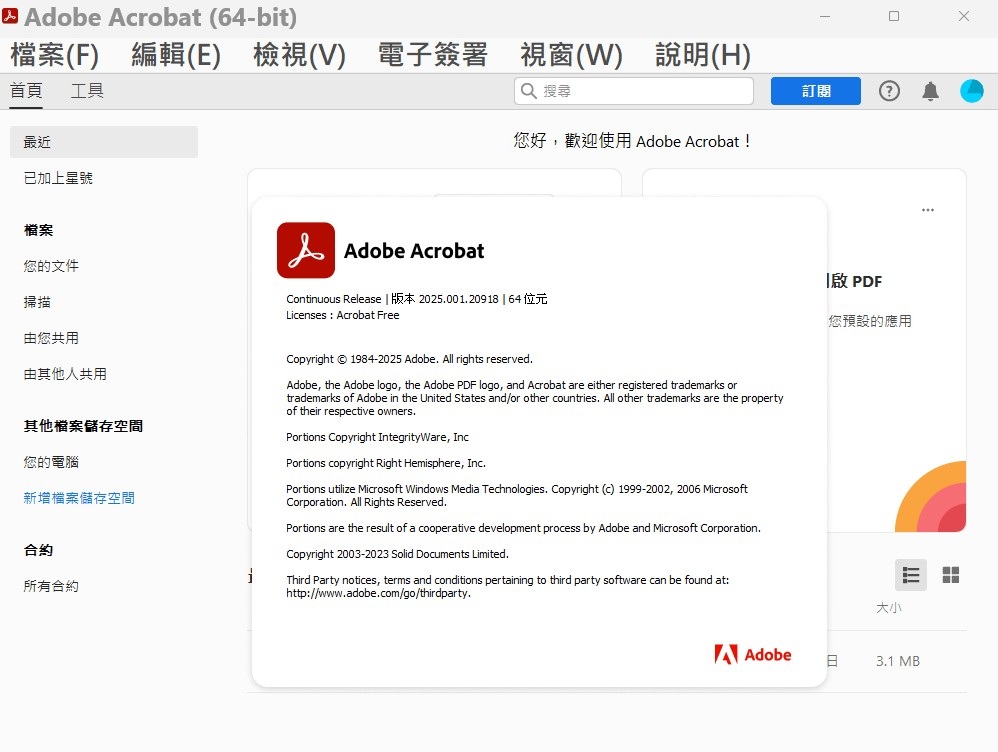Click the 新增檔案儲存空間 link
998x752 pixels.
tap(79, 498)
